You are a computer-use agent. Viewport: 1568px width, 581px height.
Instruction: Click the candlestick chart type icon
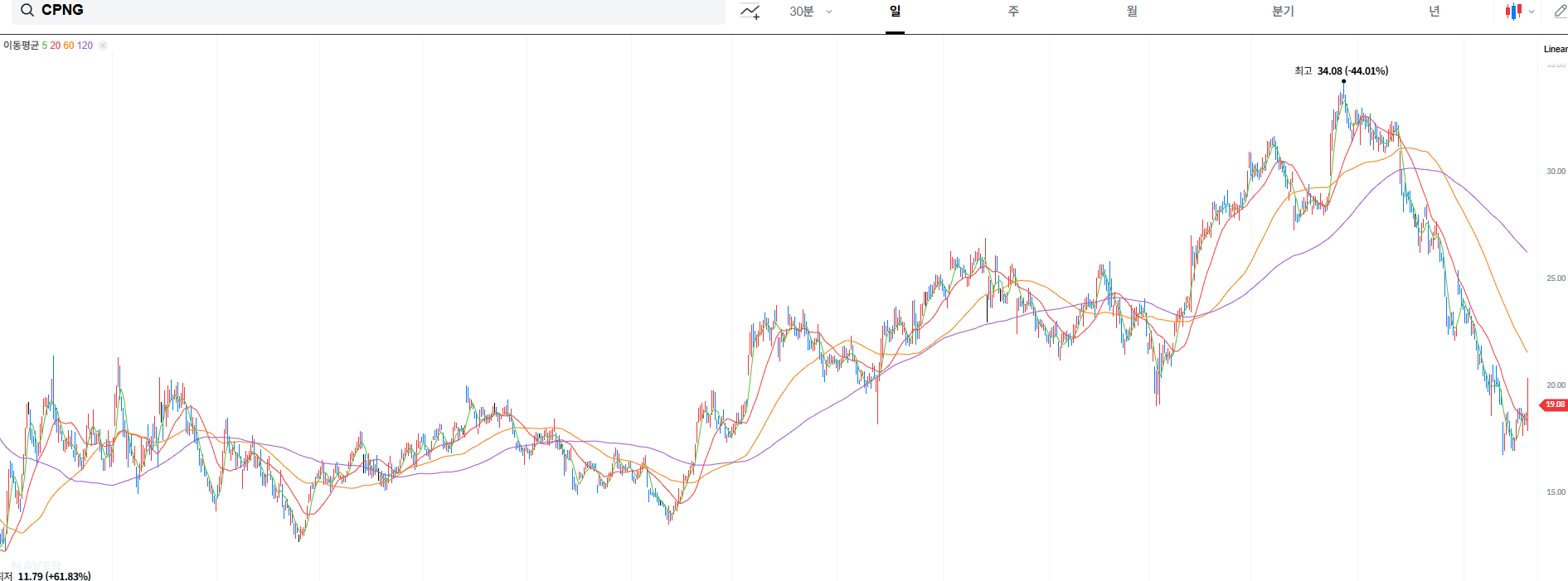coord(1513,12)
